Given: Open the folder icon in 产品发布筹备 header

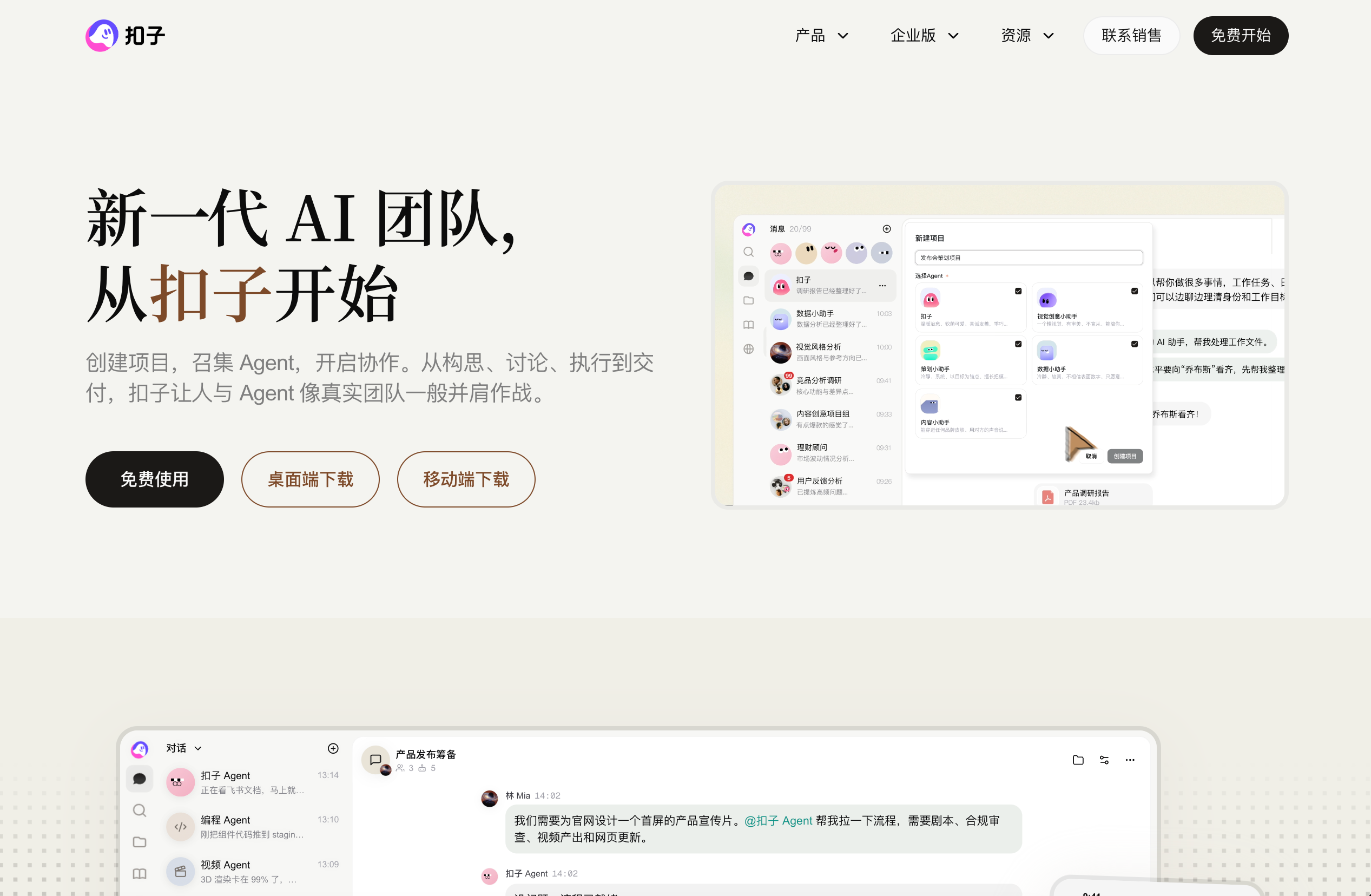Looking at the screenshot, I should (1078, 760).
